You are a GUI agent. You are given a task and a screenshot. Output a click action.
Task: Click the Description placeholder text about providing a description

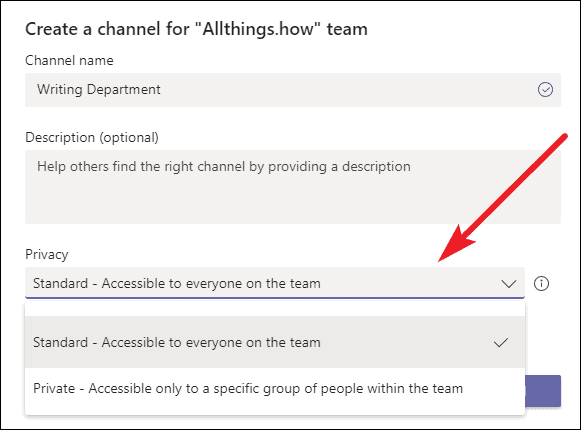coord(224,166)
